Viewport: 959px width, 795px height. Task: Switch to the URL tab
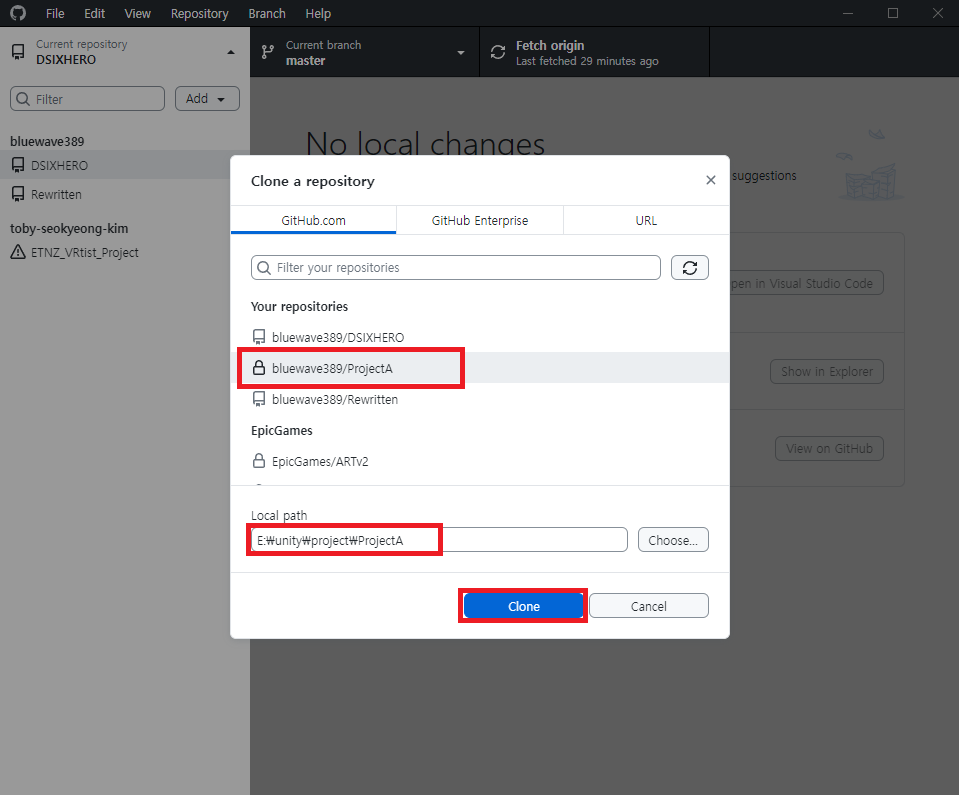646,220
